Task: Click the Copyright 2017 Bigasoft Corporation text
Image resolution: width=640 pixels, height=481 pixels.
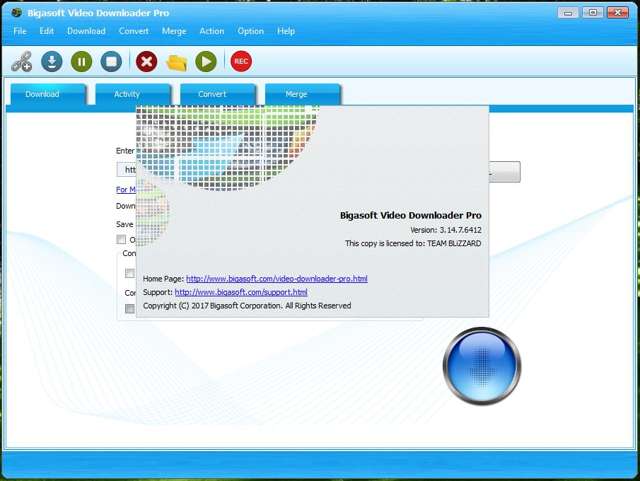Action: point(247,306)
